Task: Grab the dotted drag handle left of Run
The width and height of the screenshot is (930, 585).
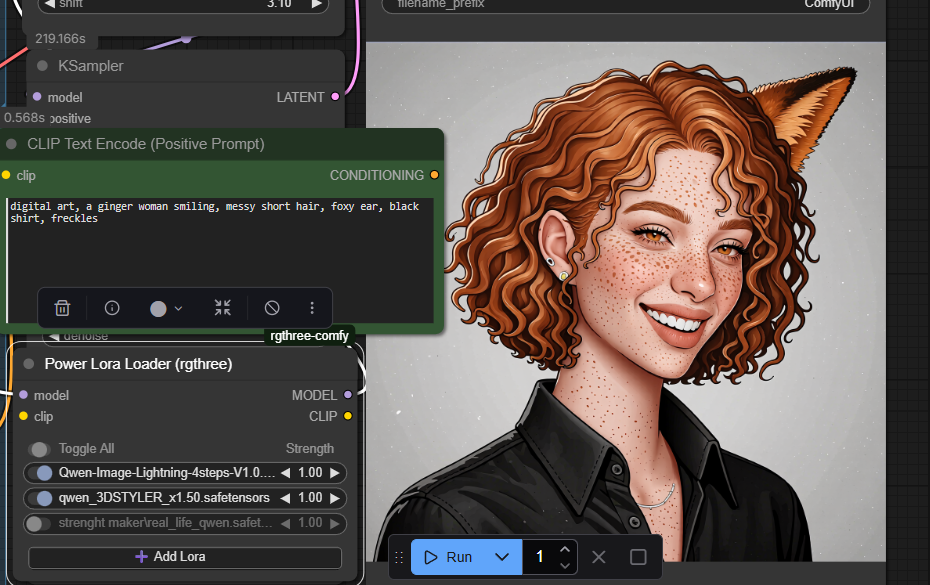Action: tap(399, 557)
